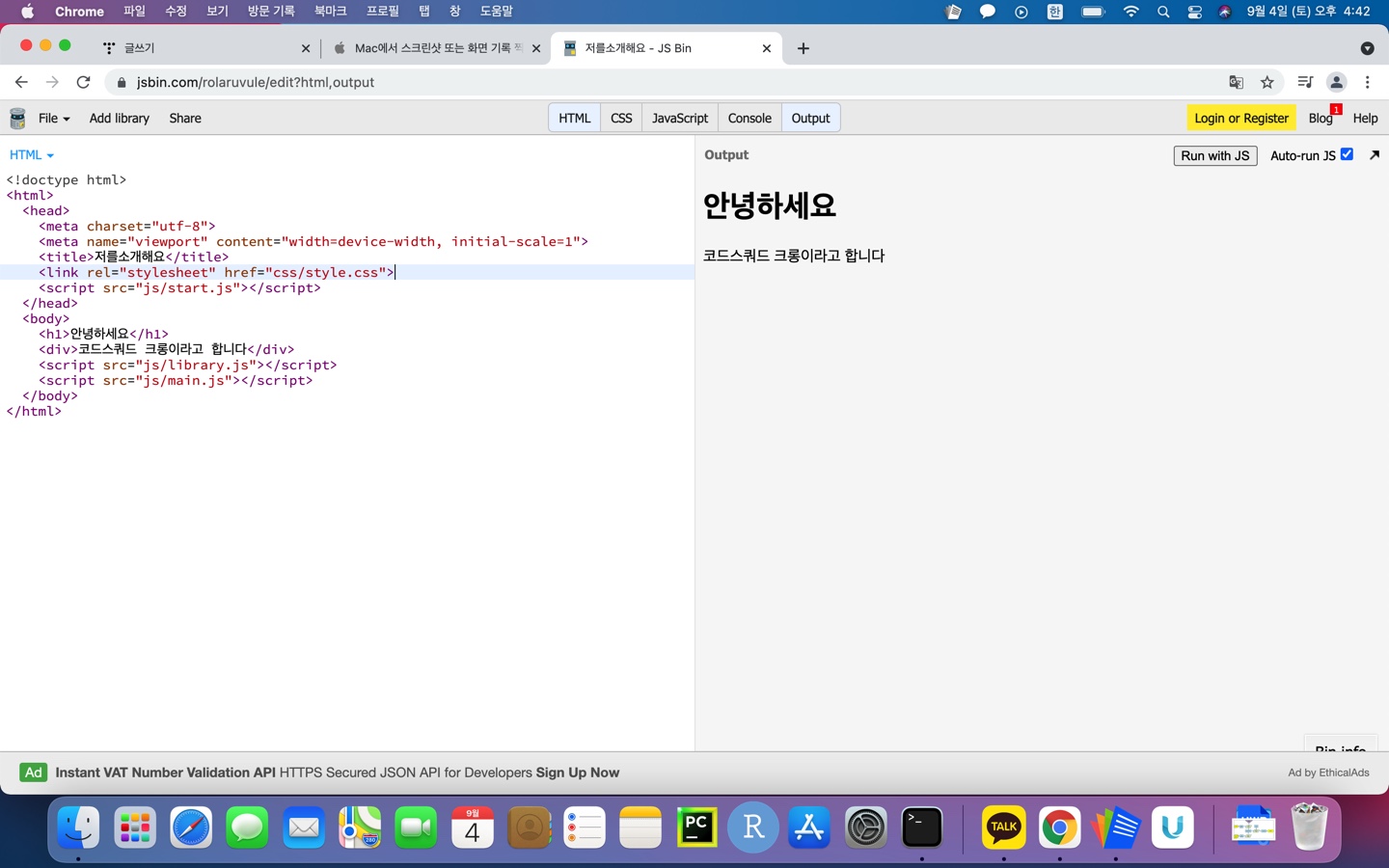Image resolution: width=1389 pixels, height=868 pixels.
Task: Click the JS Bin logo icon
Action: (x=17, y=118)
